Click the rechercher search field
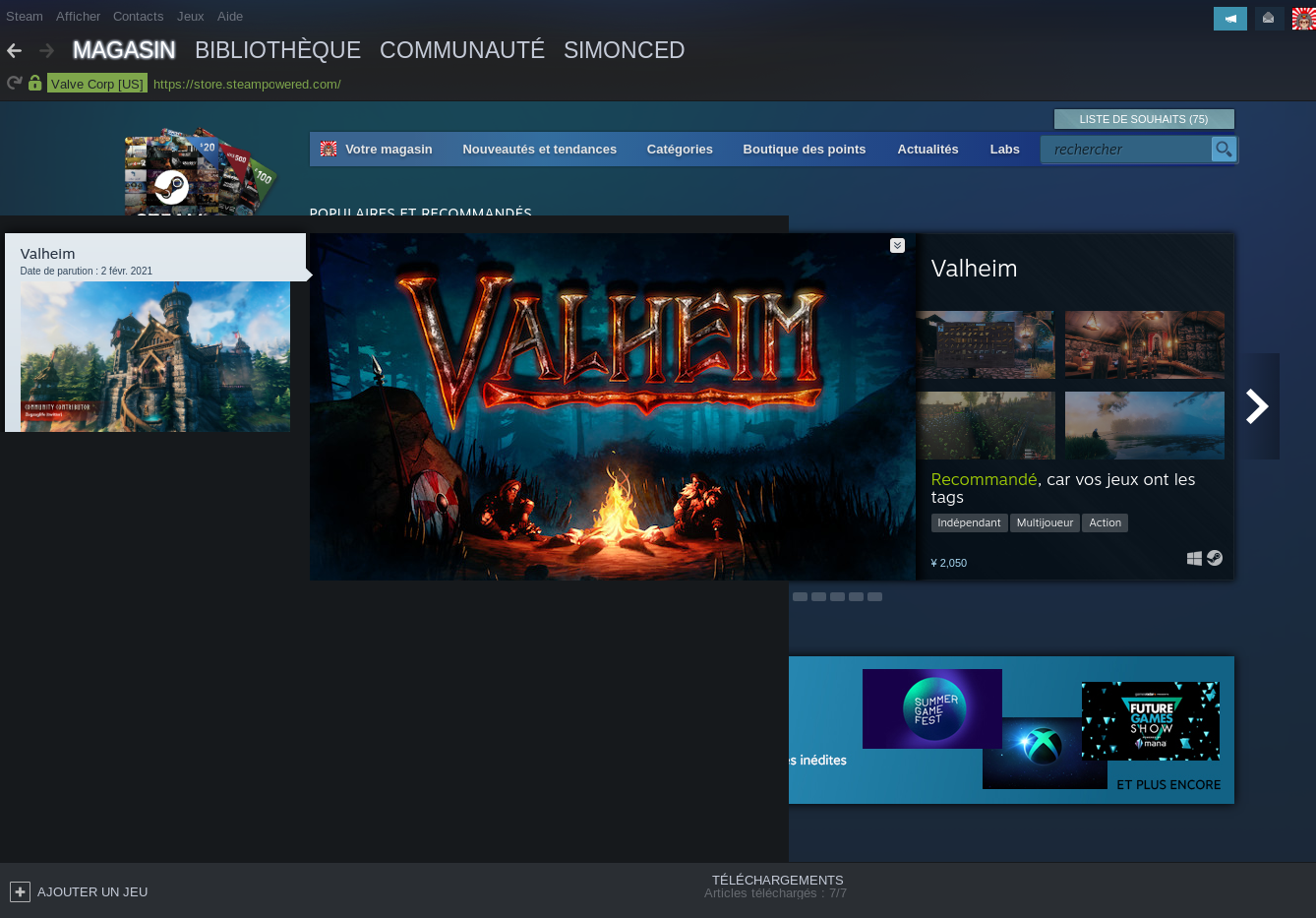Viewport: 1316px width, 918px height. point(1126,149)
